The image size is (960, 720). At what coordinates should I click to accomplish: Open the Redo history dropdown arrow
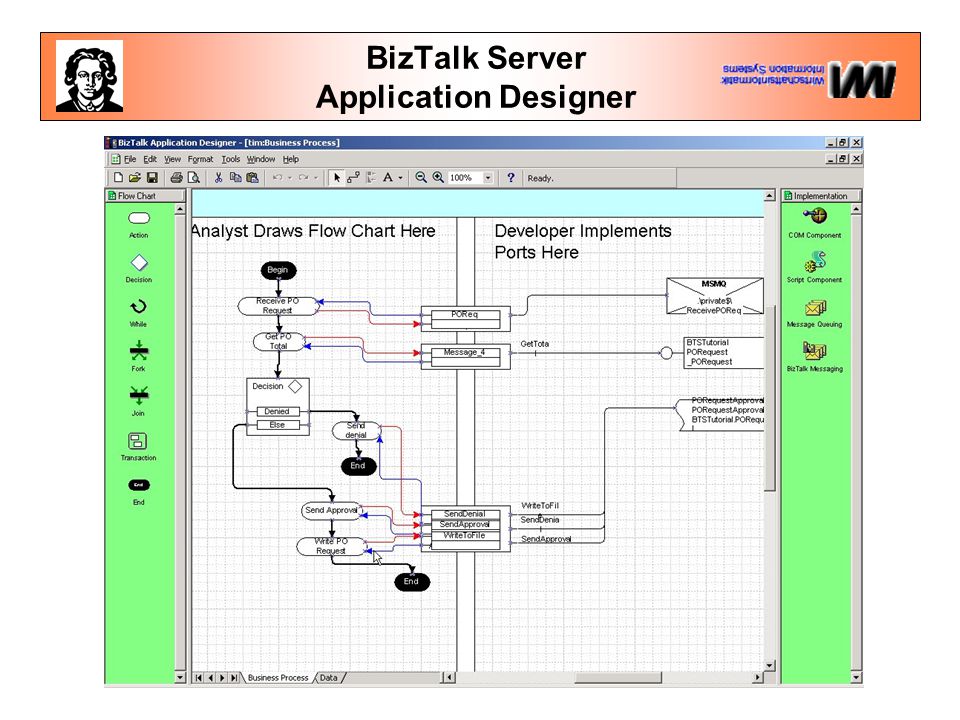(315, 178)
